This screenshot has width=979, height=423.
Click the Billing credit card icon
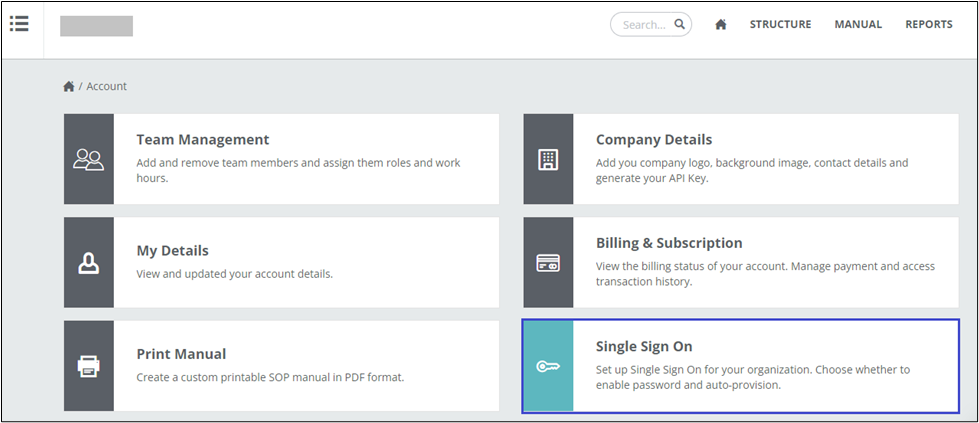pyautogui.click(x=548, y=263)
